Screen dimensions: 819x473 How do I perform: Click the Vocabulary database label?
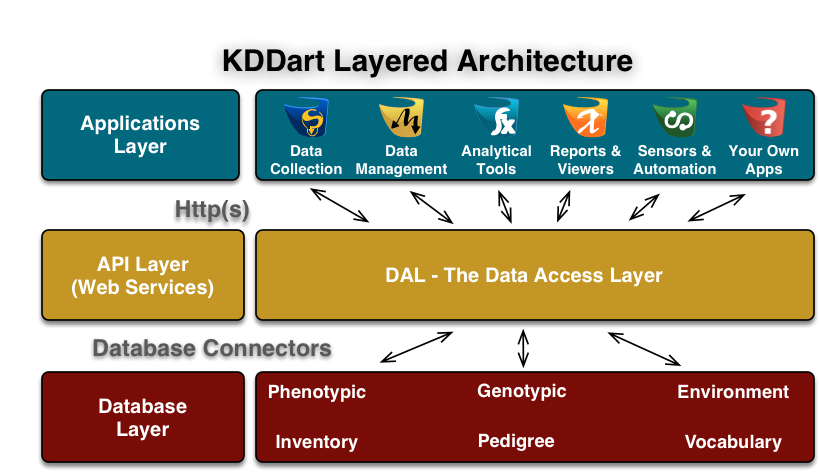(x=733, y=441)
